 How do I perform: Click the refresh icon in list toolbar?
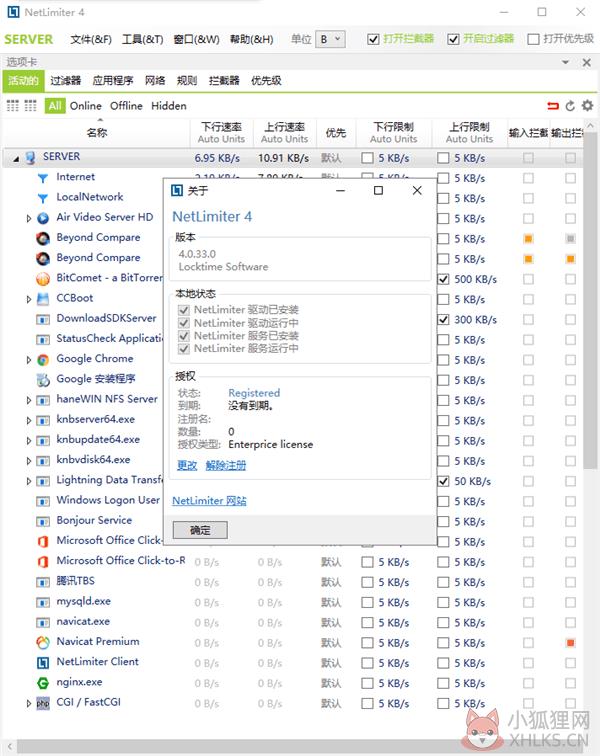click(x=570, y=106)
